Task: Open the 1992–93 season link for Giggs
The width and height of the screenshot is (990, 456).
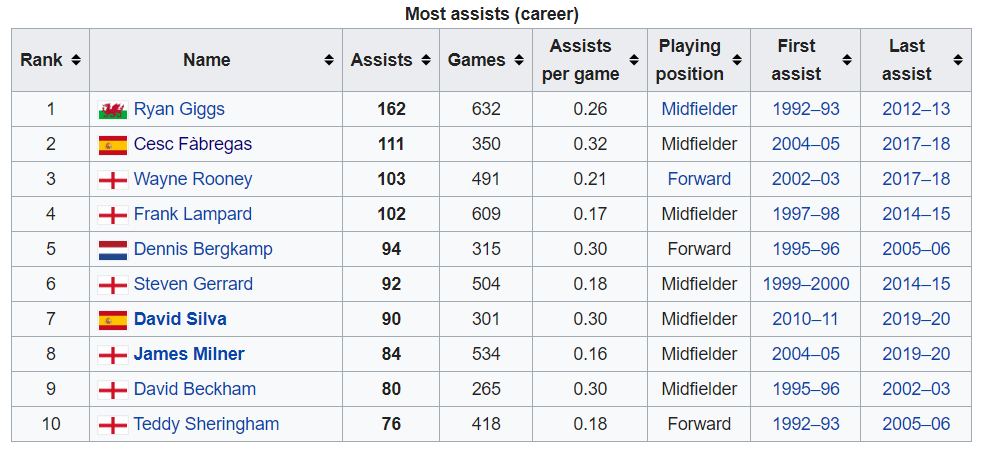Action: coord(806,109)
